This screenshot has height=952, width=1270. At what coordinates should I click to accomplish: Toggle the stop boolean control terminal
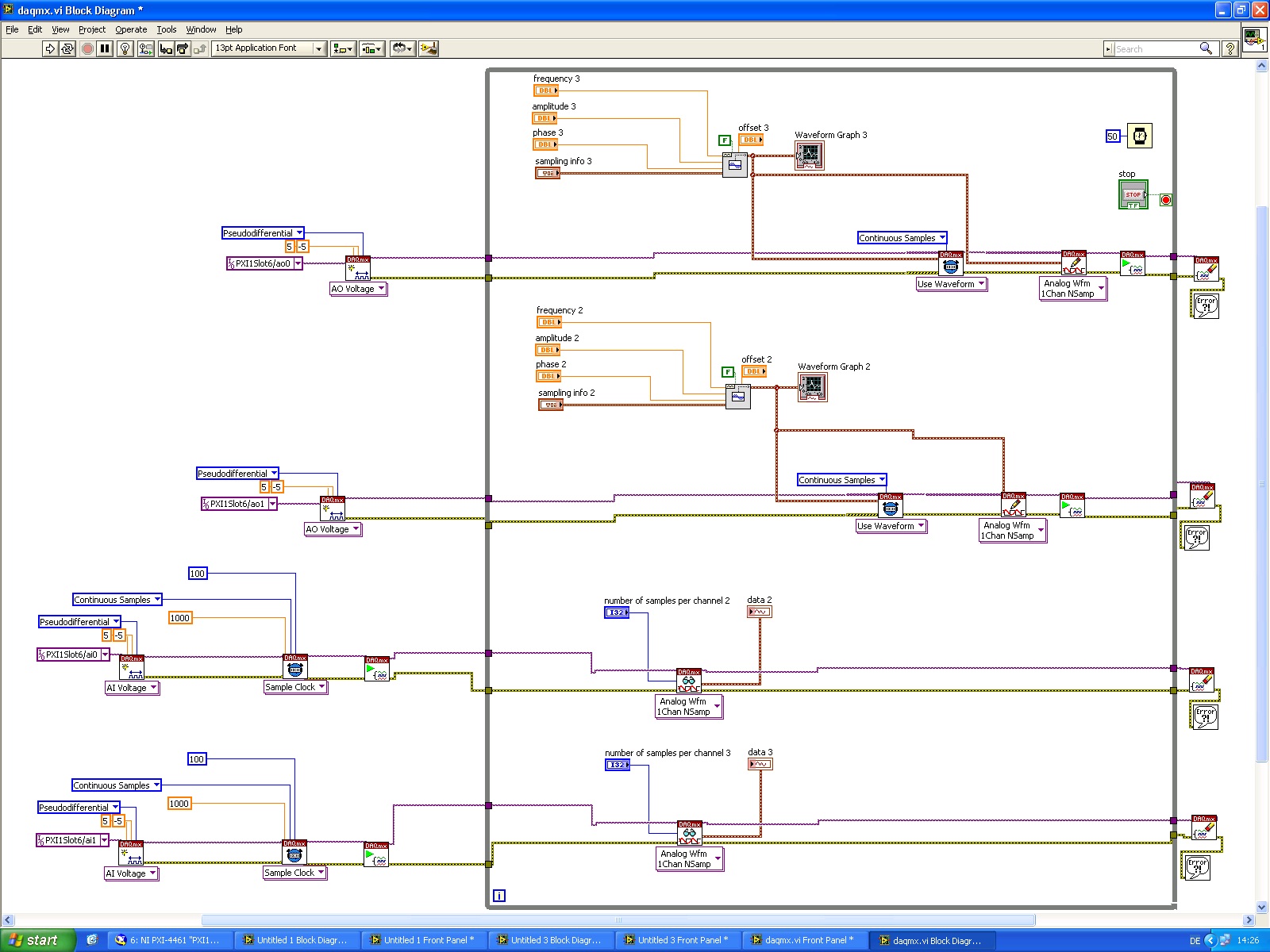pos(1133,194)
